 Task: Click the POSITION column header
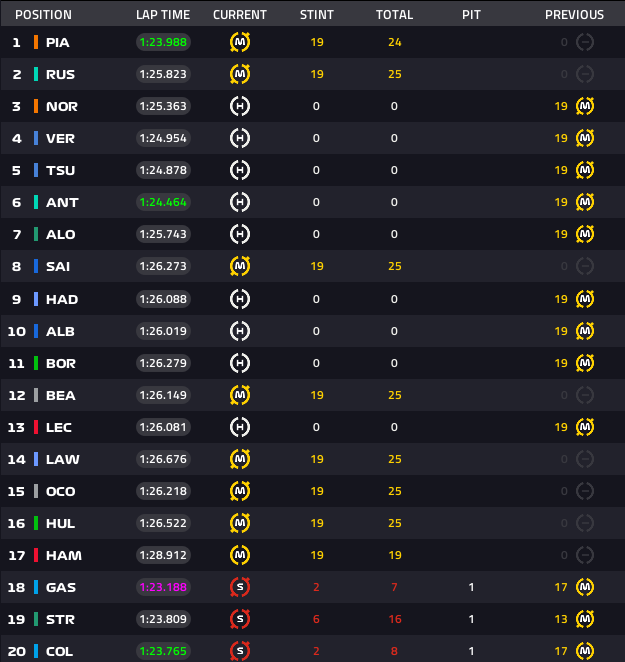(43, 15)
